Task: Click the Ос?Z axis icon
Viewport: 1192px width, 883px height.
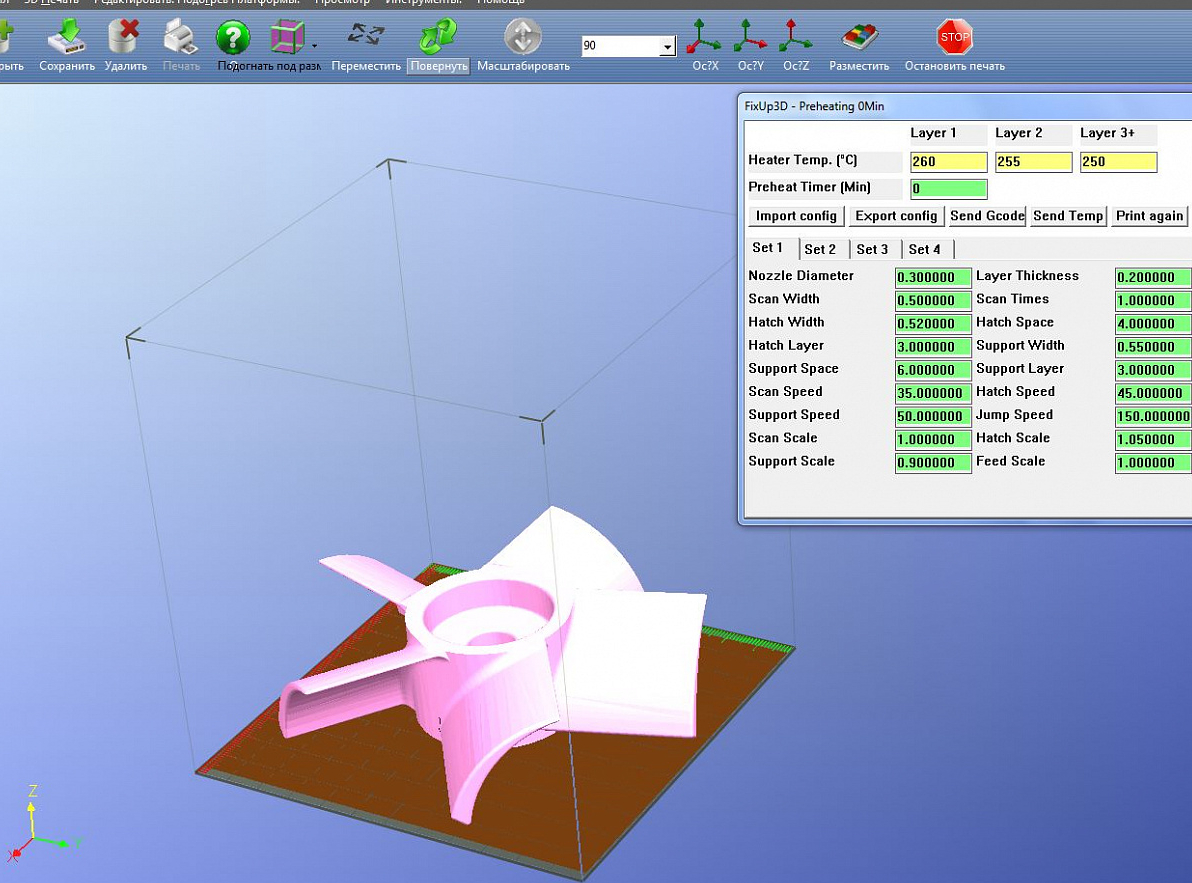Action: 795,36
